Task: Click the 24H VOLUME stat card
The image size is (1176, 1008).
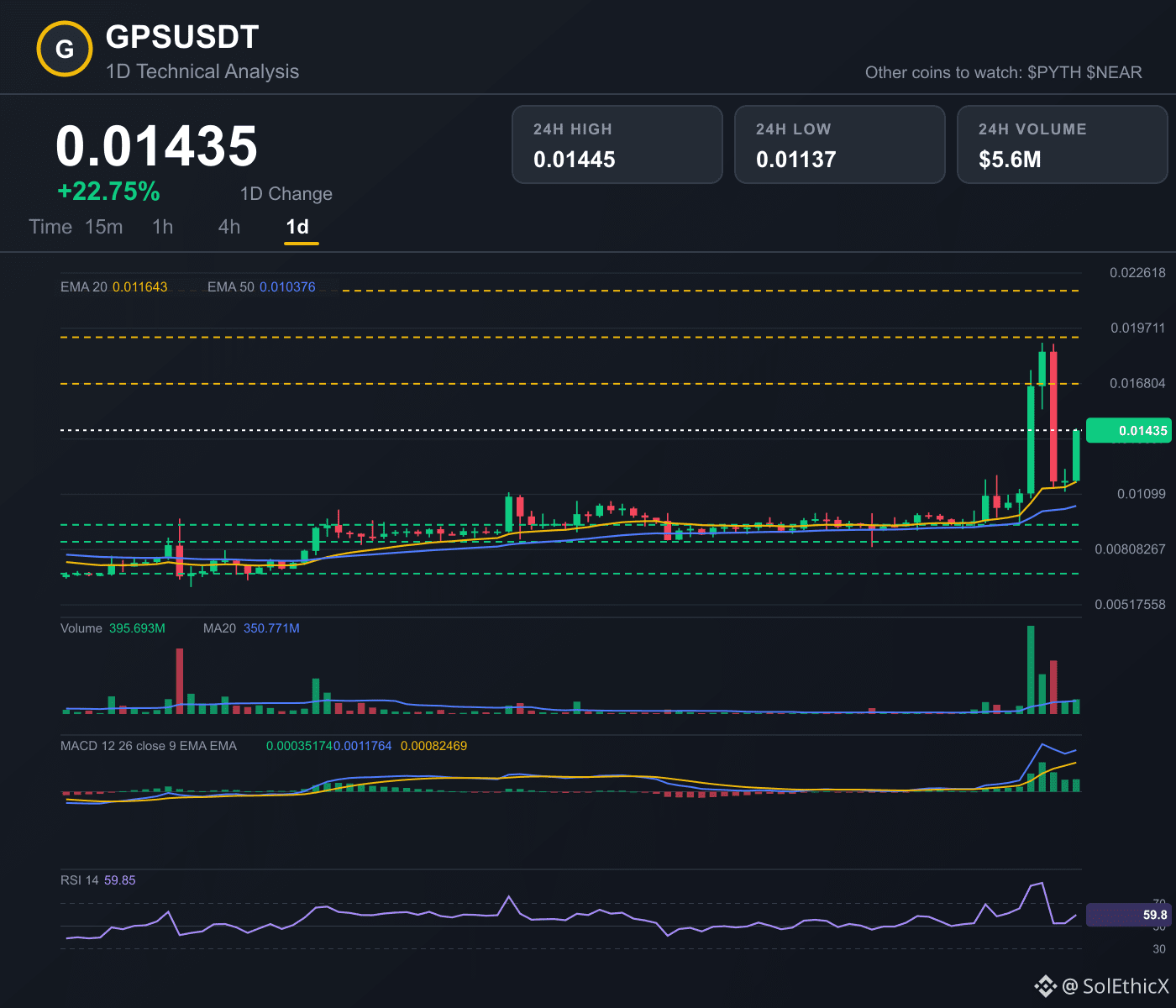Action: [x=1063, y=144]
